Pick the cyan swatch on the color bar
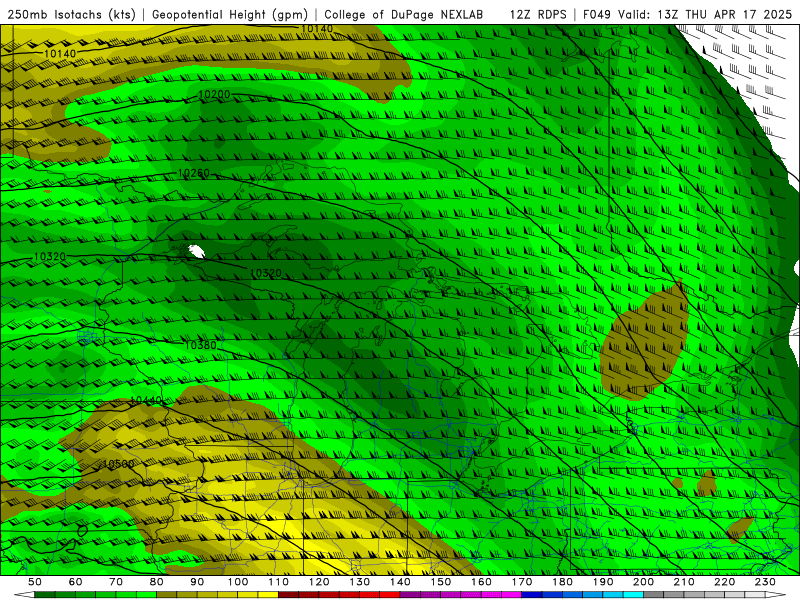The height and width of the screenshot is (600, 800). click(633, 595)
